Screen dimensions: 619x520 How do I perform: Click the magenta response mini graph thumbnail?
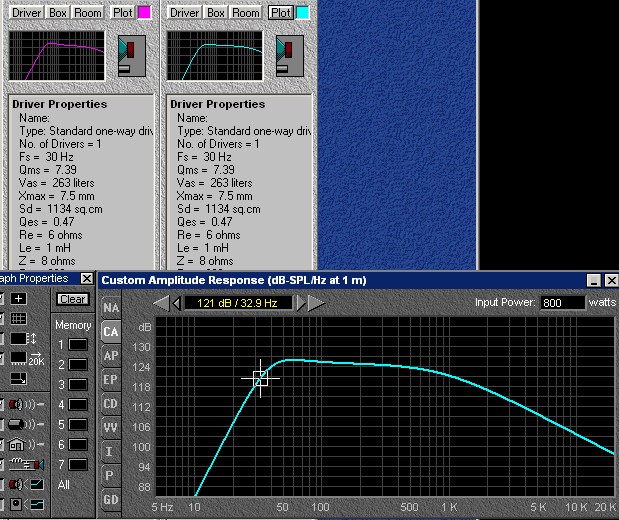(x=56, y=56)
